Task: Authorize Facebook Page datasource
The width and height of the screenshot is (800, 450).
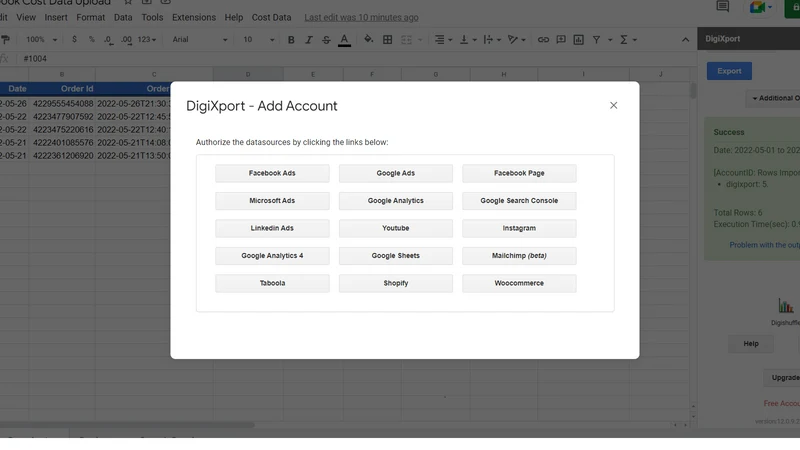Action: click(x=519, y=173)
